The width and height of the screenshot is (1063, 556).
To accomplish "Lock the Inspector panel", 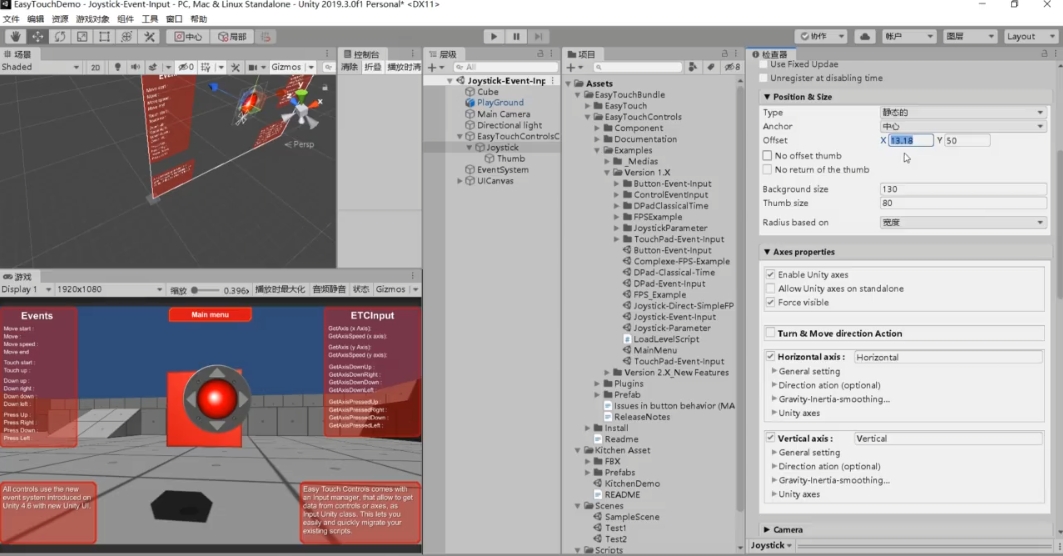I will [x=1044, y=54].
